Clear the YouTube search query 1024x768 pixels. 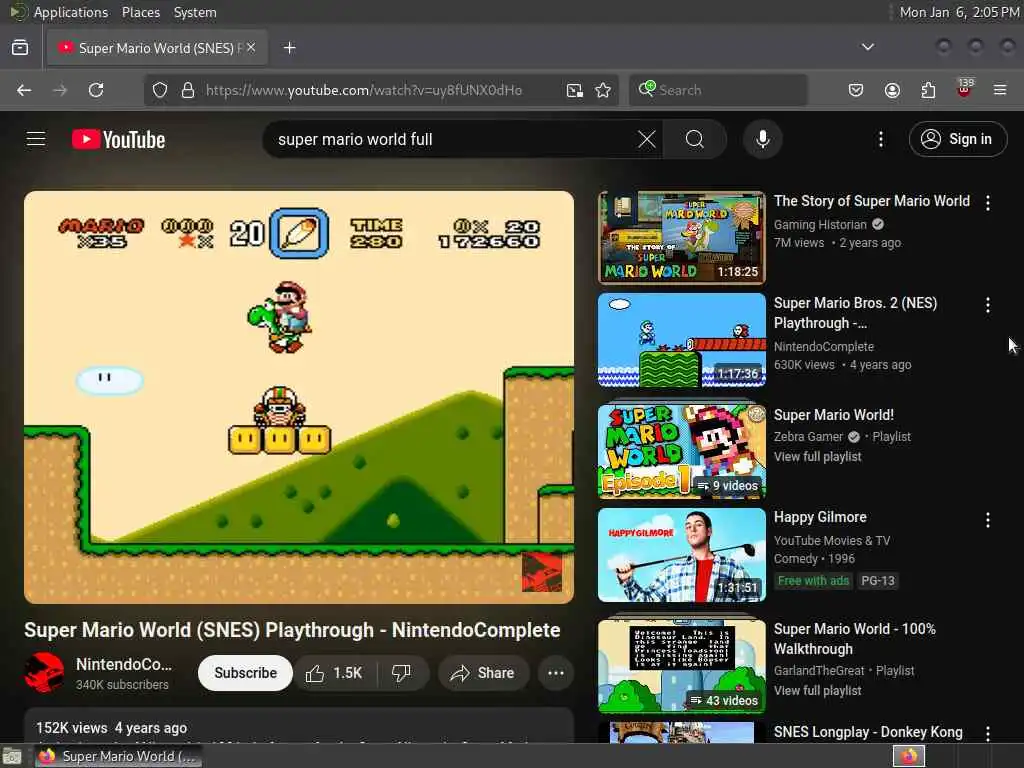[647, 139]
